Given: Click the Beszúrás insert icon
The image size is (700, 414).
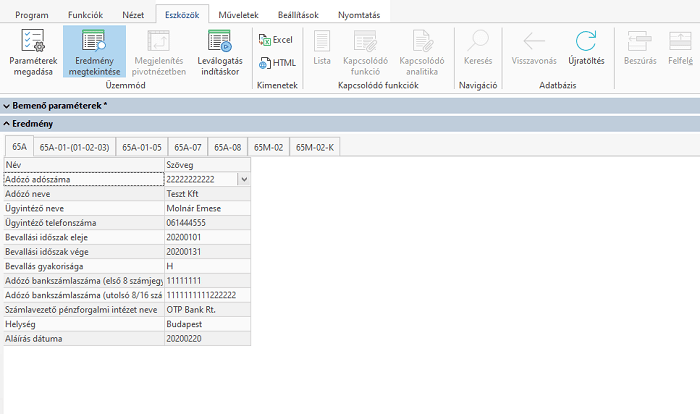Looking at the screenshot, I should click(637, 42).
